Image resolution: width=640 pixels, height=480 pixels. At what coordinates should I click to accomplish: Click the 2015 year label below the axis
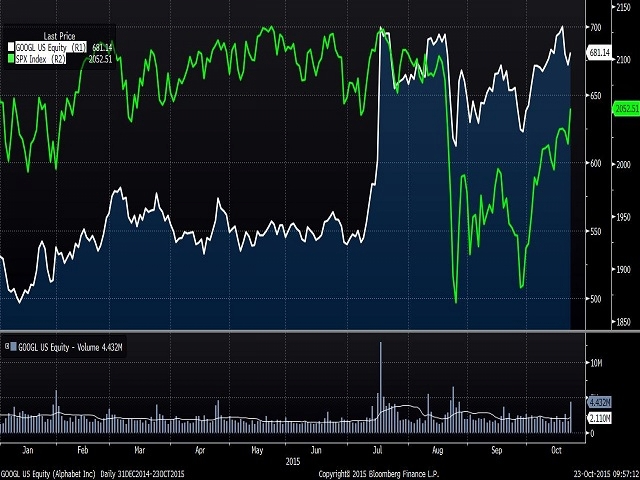(x=290, y=461)
